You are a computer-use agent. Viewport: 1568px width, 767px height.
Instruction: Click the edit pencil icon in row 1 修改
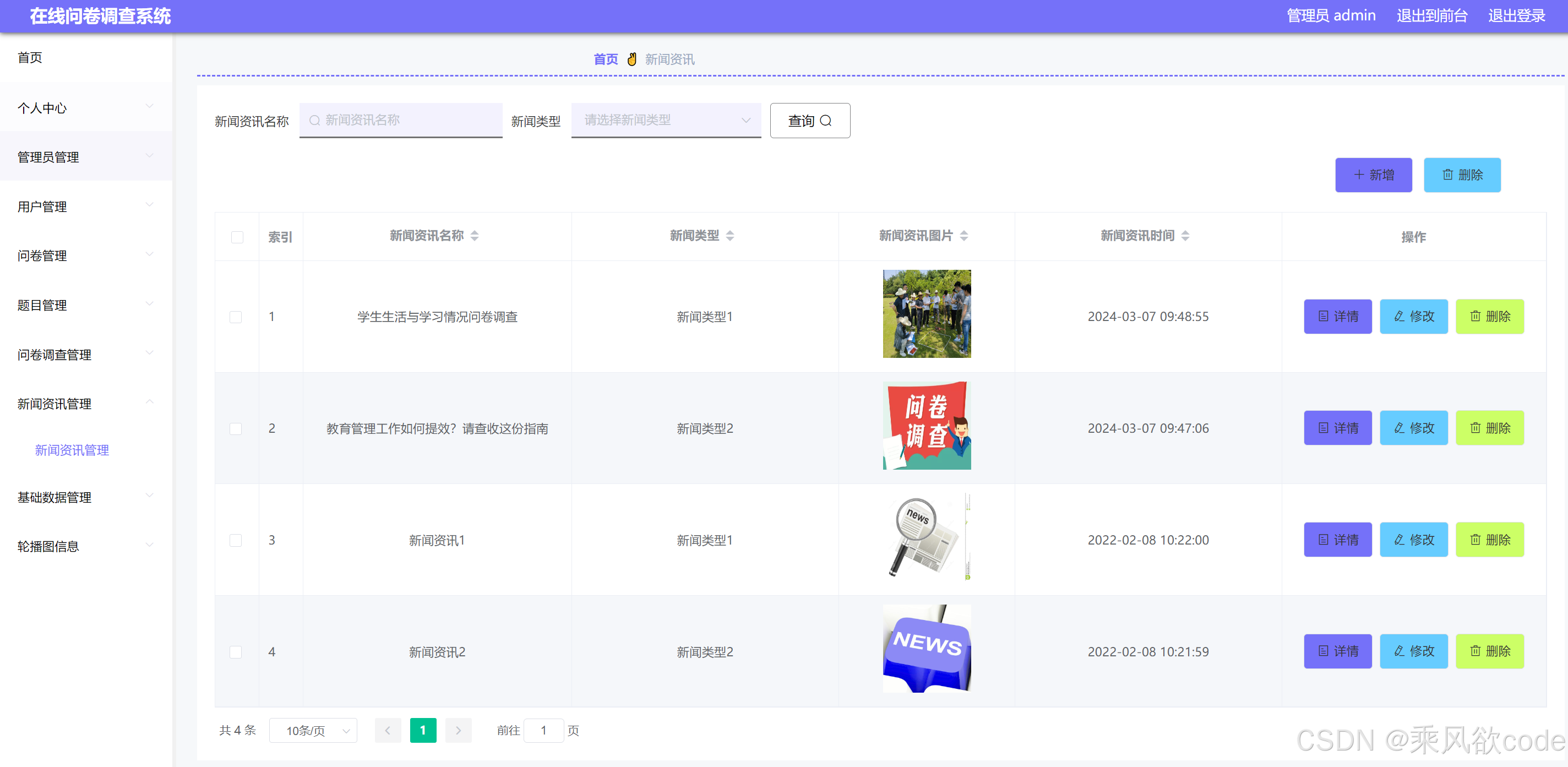point(1398,316)
